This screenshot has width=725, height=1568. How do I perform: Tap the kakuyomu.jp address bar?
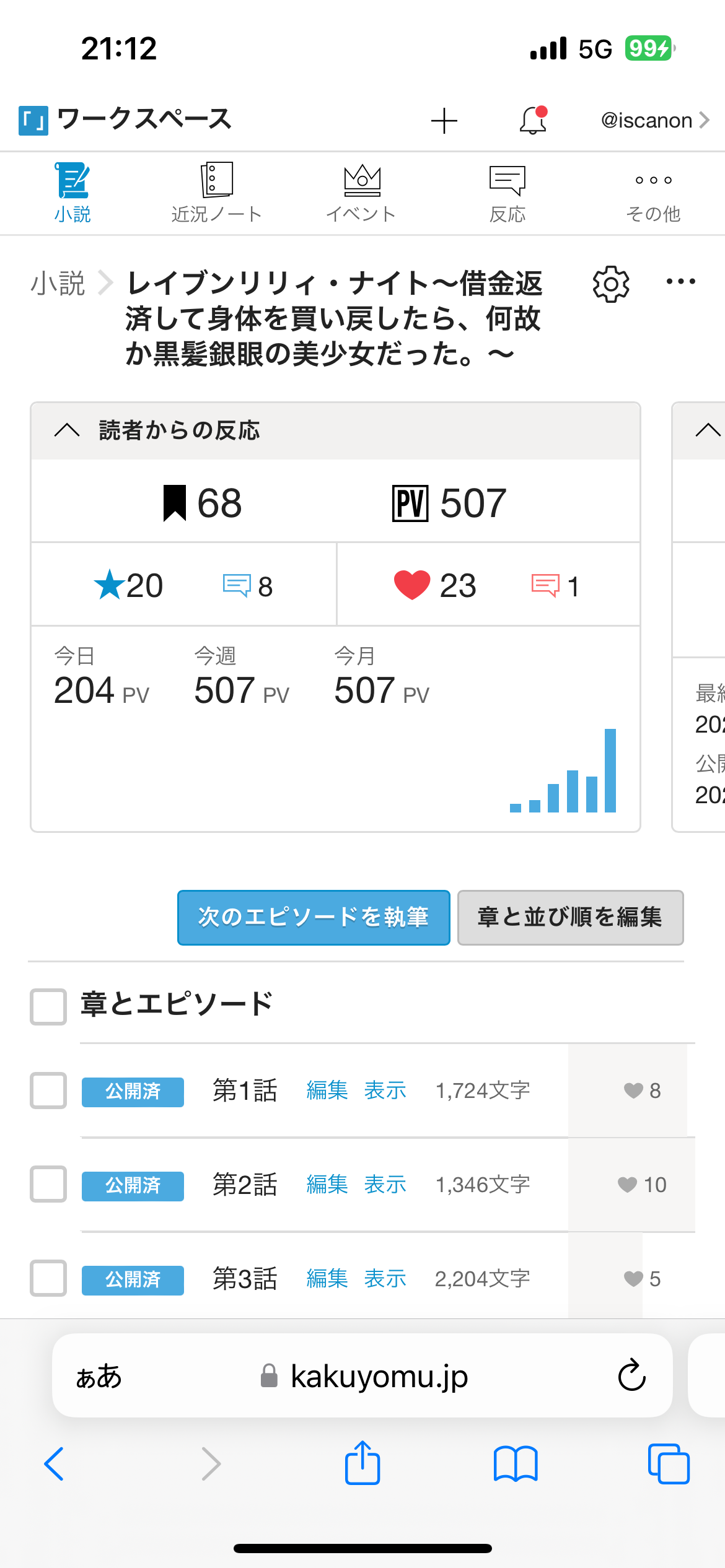pos(362,1375)
